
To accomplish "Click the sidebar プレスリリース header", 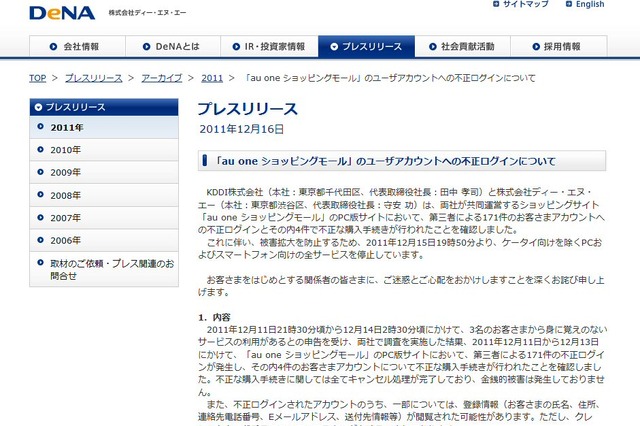I will coord(104,107).
